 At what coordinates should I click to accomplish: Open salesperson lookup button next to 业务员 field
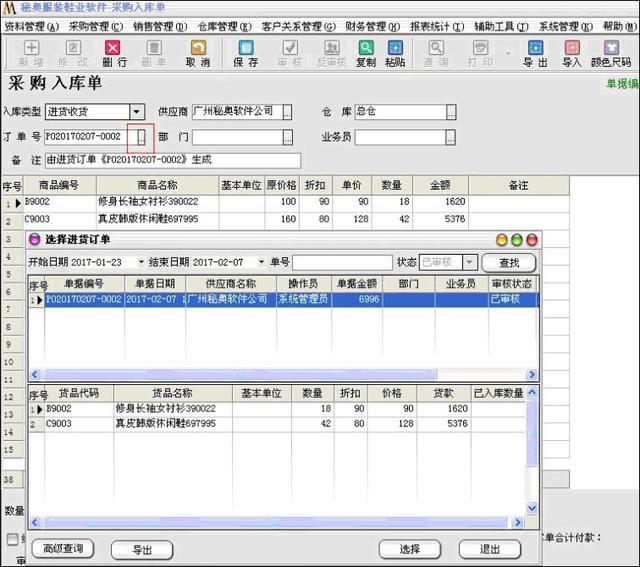[x=450, y=138]
